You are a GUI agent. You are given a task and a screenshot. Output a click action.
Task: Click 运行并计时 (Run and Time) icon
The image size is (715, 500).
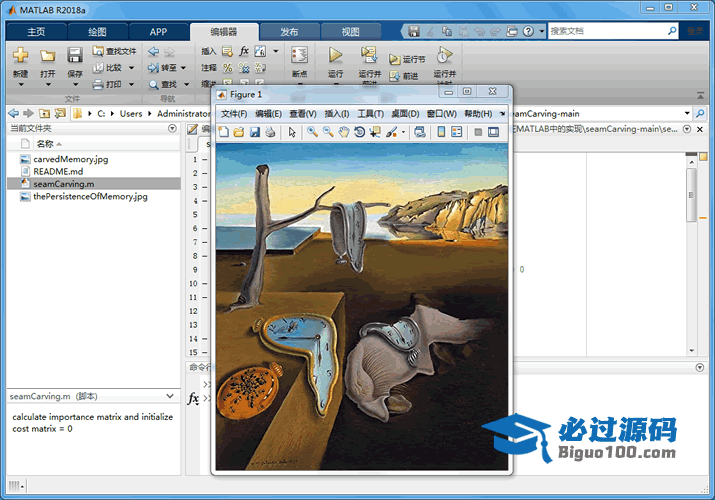(x=444, y=55)
